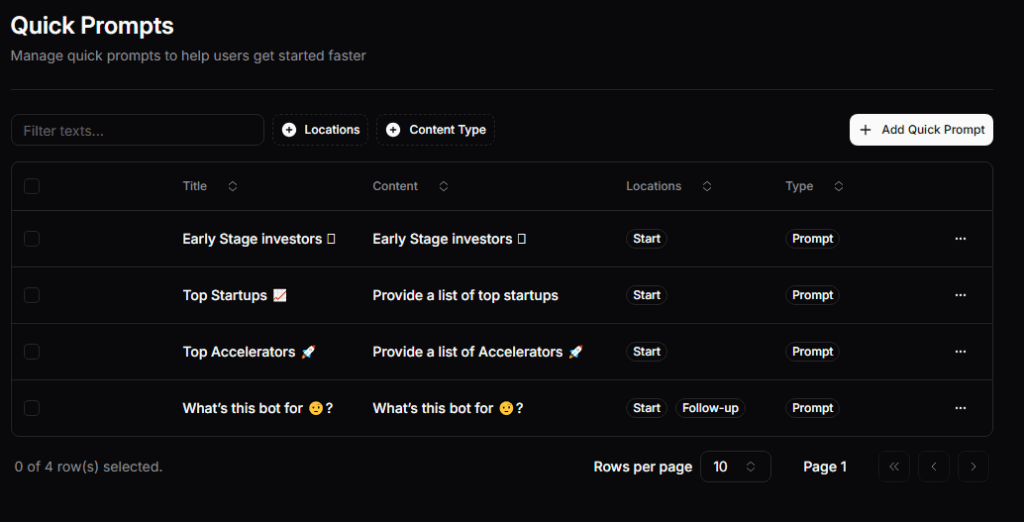Open the Locations filter
This screenshot has width=1024, height=522.
click(320, 130)
